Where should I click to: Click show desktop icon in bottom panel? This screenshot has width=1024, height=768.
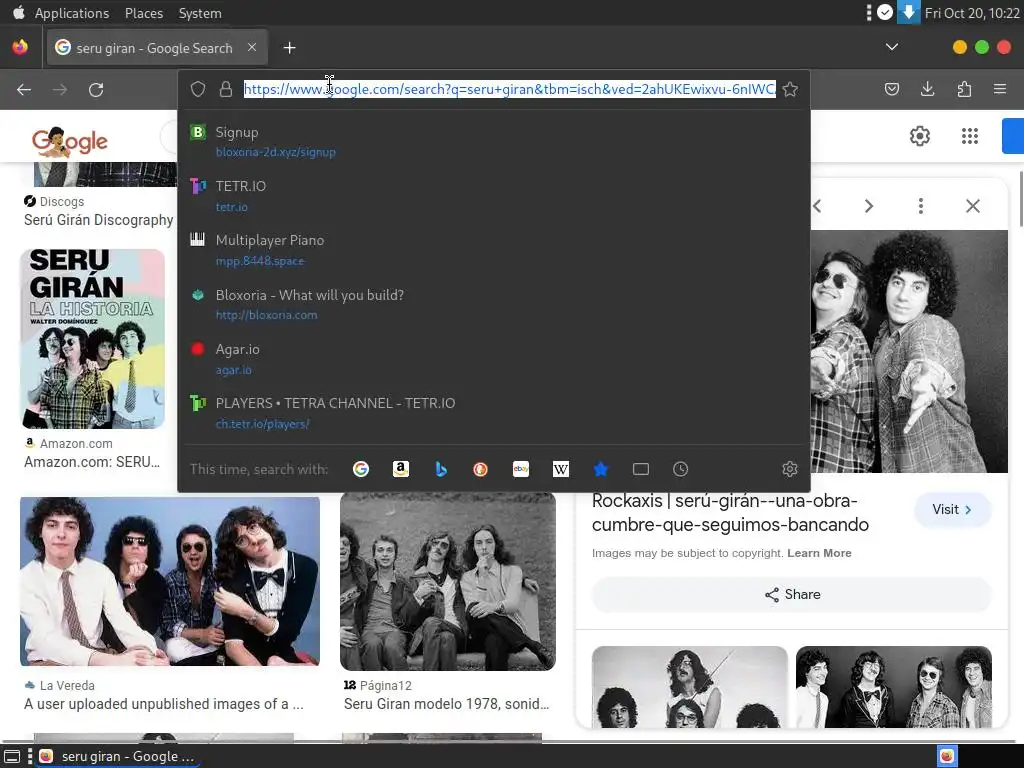12,756
